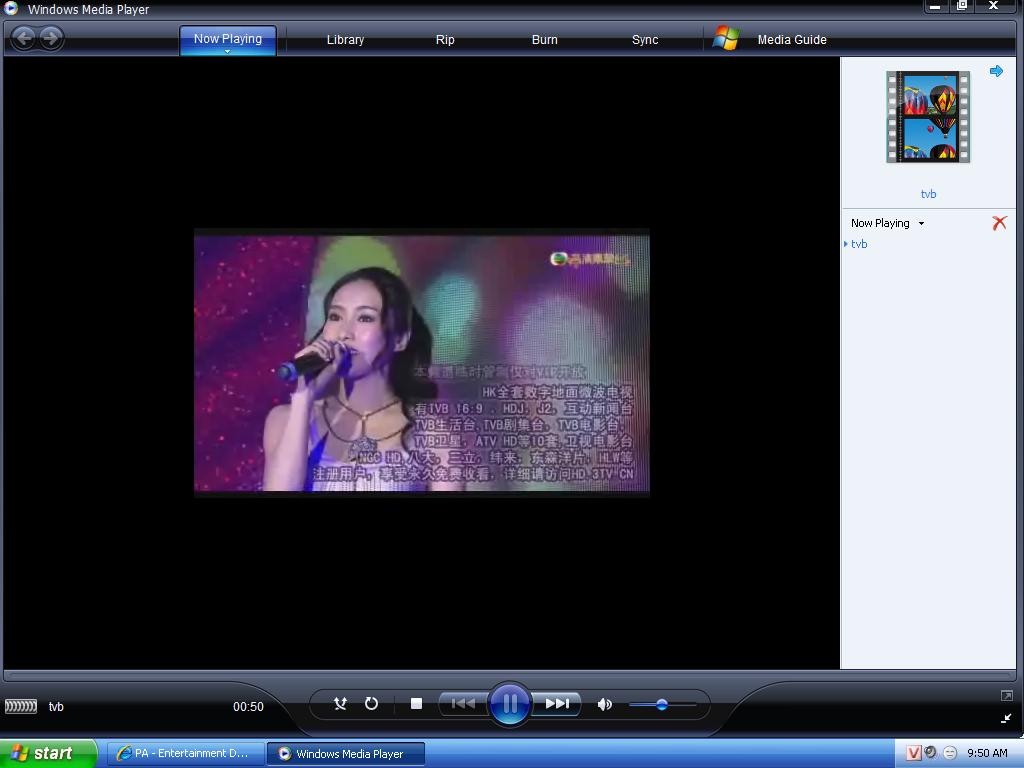The height and width of the screenshot is (768, 1024).
Task: Adjust the volume slider
Action: (x=662, y=705)
